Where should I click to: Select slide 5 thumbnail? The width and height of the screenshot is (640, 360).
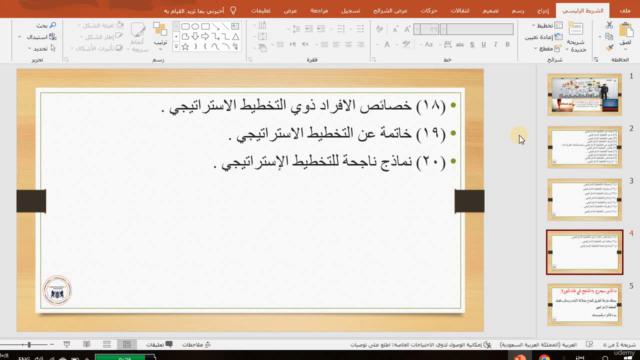[x=584, y=305]
